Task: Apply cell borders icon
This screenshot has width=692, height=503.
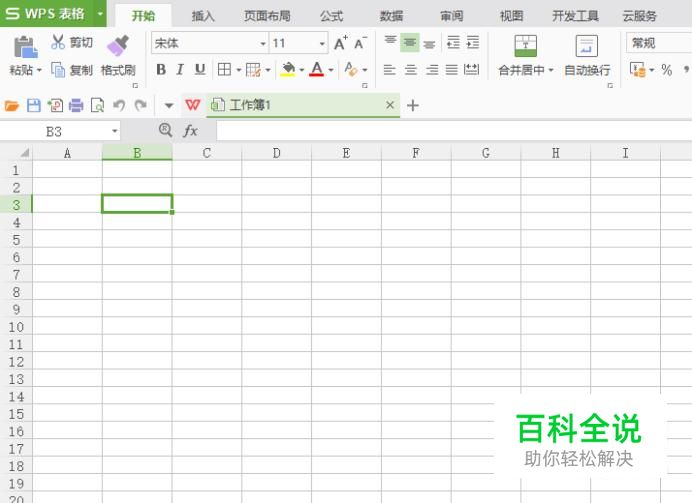Action: (x=224, y=69)
